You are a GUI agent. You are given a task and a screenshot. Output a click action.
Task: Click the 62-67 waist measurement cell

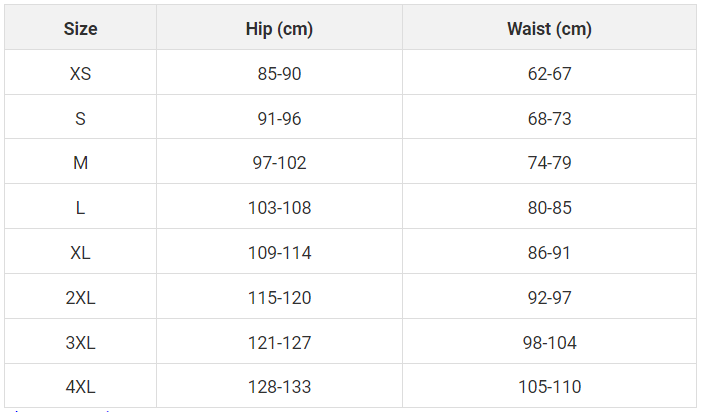point(549,72)
